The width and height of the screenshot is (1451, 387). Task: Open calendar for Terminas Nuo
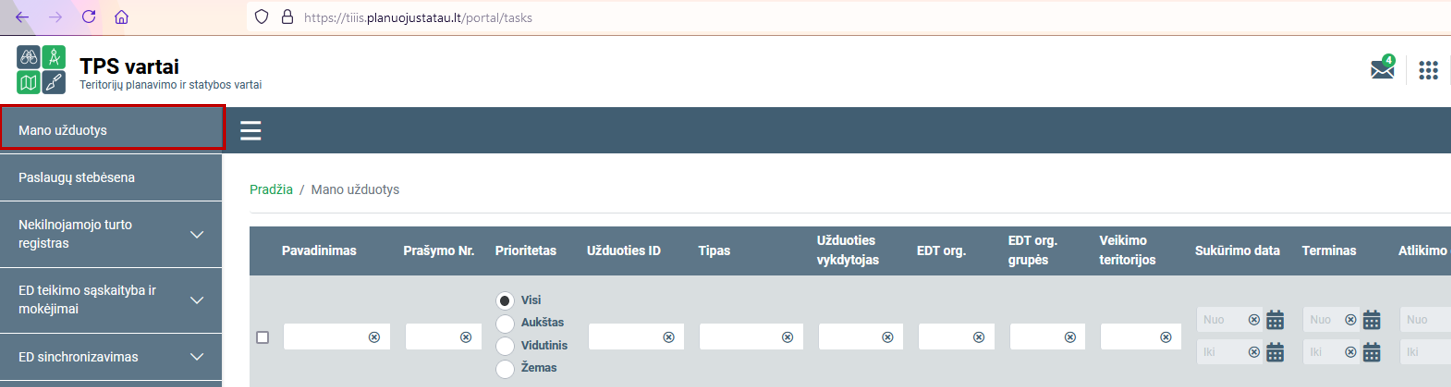coord(1372,320)
